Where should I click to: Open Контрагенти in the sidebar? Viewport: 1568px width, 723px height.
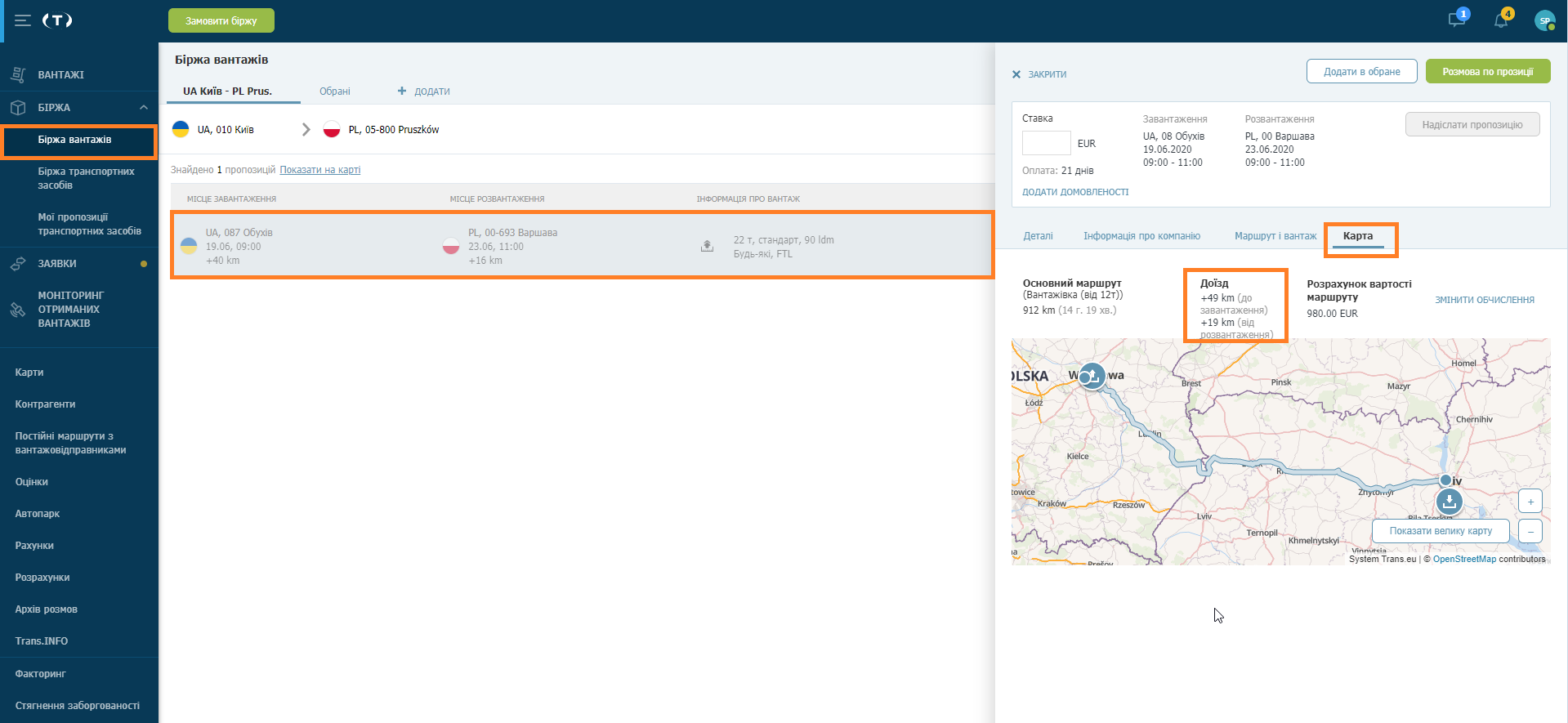point(45,404)
